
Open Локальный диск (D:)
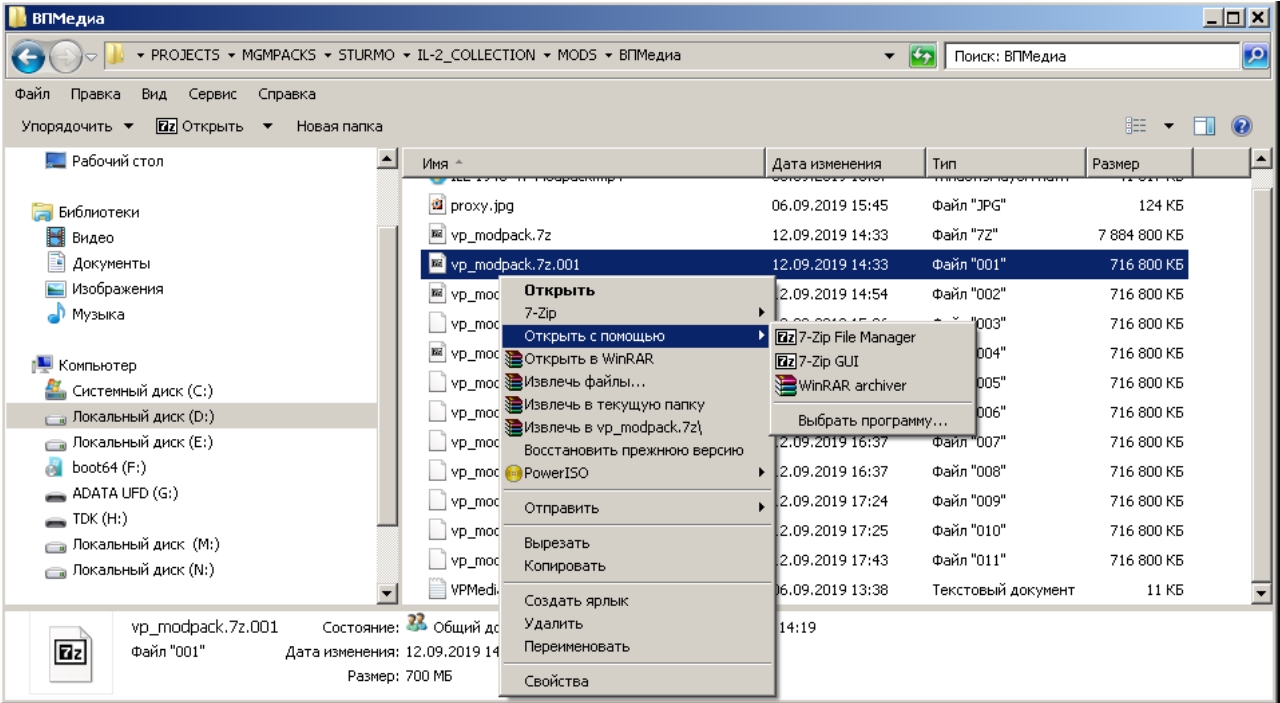(x=131, y=416)
